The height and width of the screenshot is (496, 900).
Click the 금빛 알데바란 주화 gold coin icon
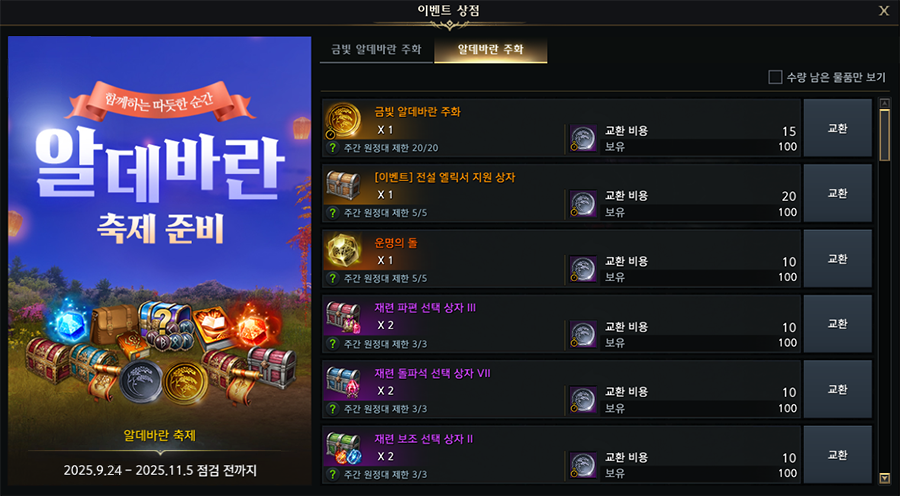coord(343,120)
